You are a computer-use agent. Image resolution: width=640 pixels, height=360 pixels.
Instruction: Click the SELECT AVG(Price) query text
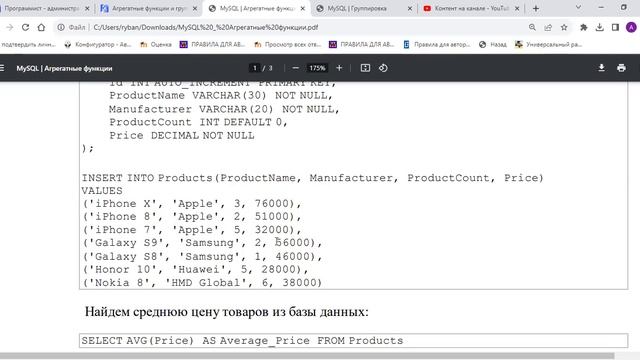(242, 340)
